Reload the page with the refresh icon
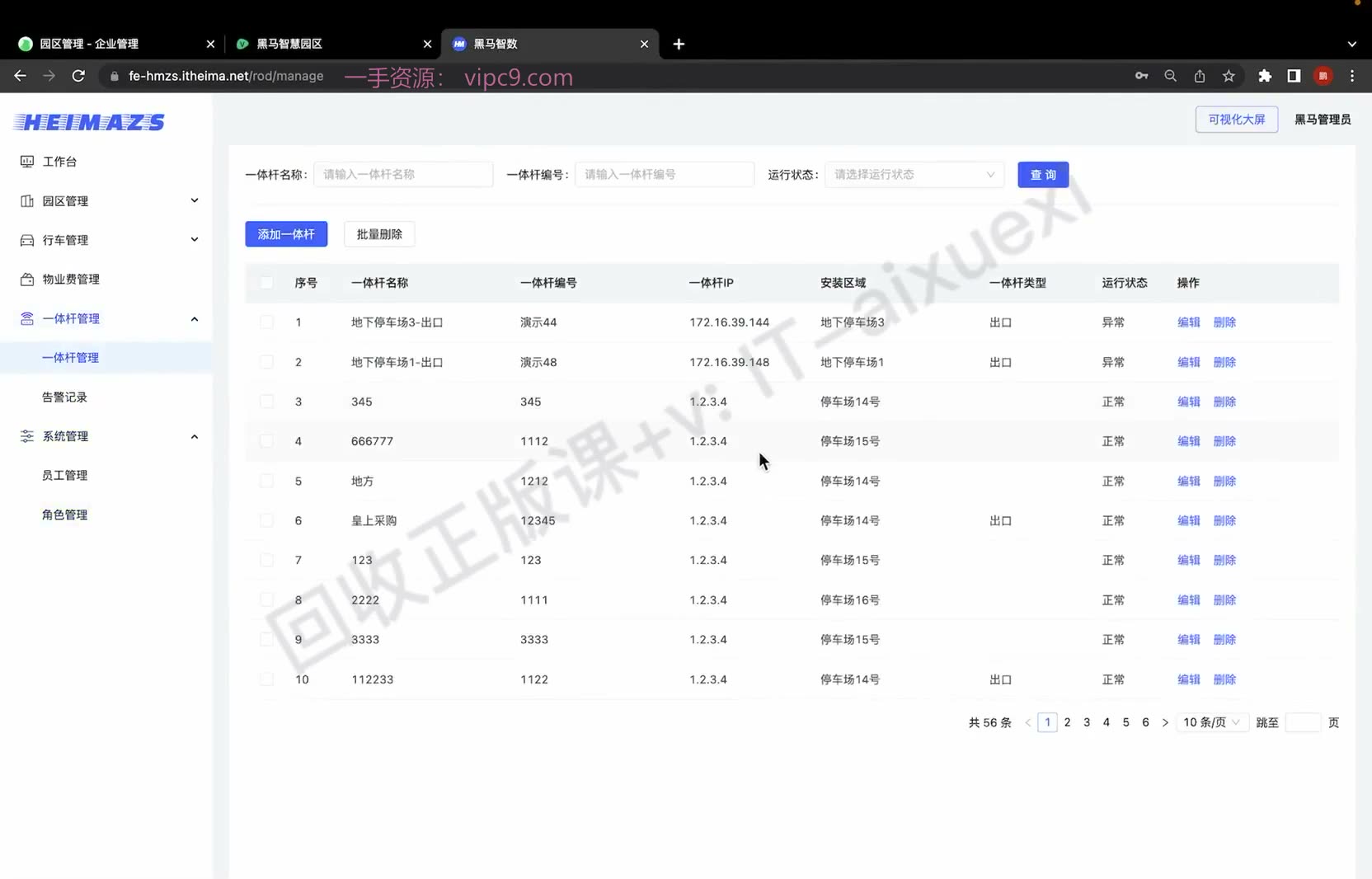Screen dimensions: 1372x879 [x=78, y=76]
